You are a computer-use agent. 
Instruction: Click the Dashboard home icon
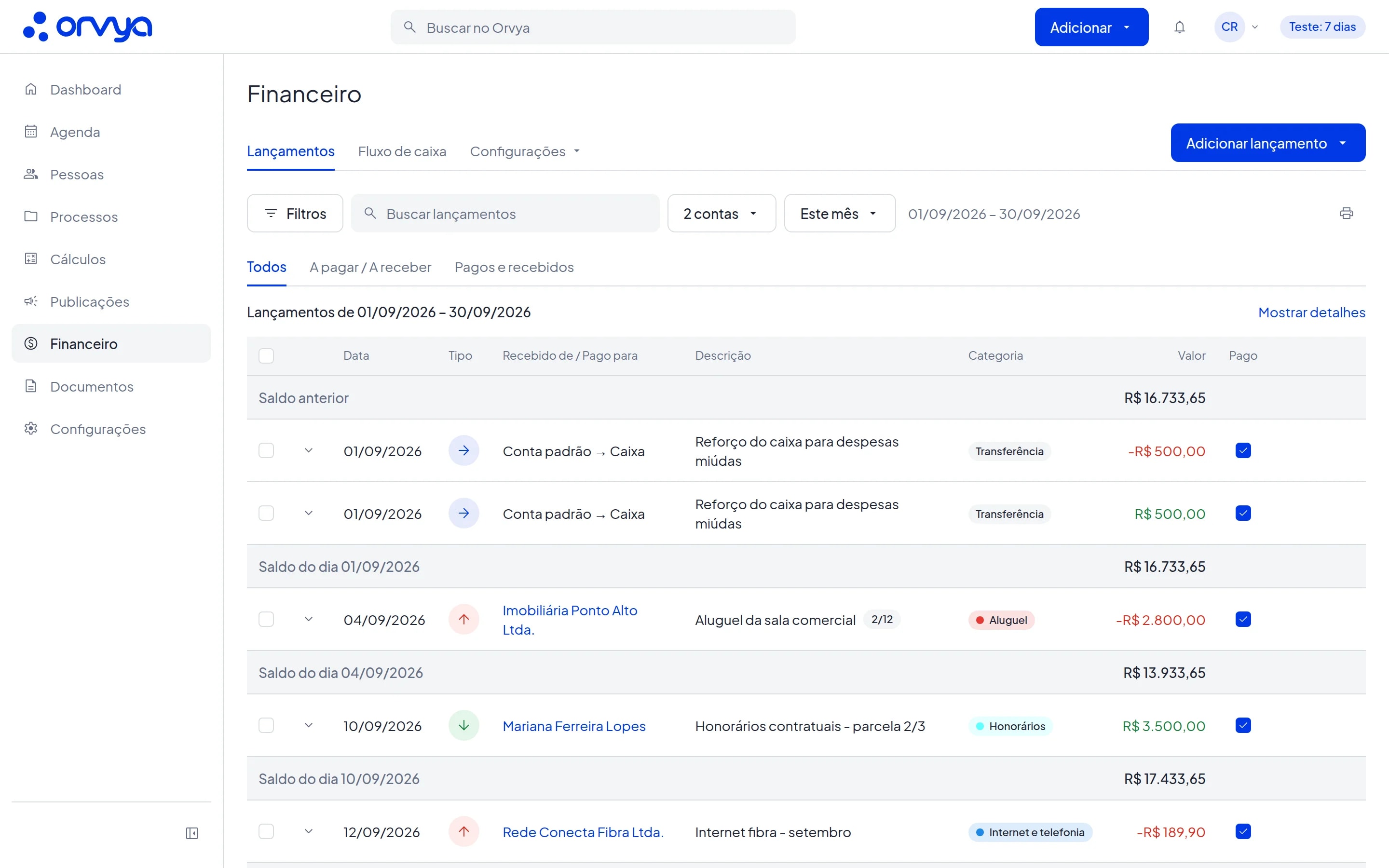[31, 89]
